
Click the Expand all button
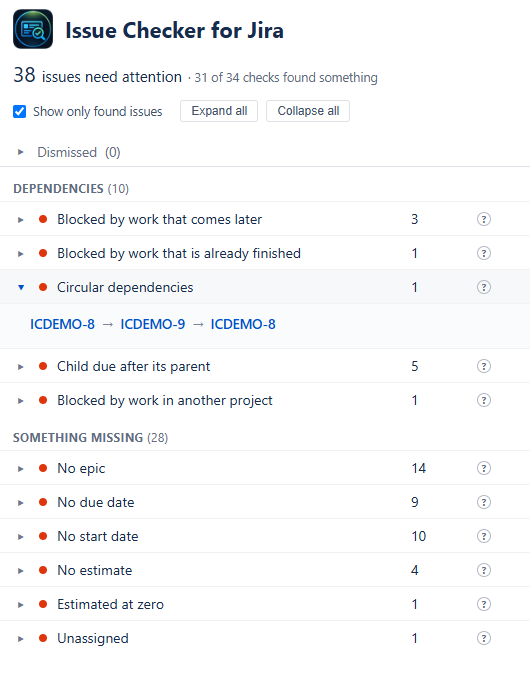tap(219, 111)
